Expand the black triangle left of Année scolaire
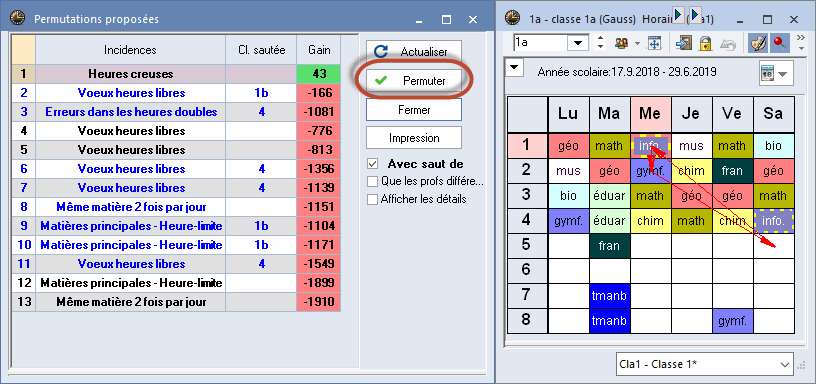The width and height of the screenshot is (816, 384). (515, 68)
